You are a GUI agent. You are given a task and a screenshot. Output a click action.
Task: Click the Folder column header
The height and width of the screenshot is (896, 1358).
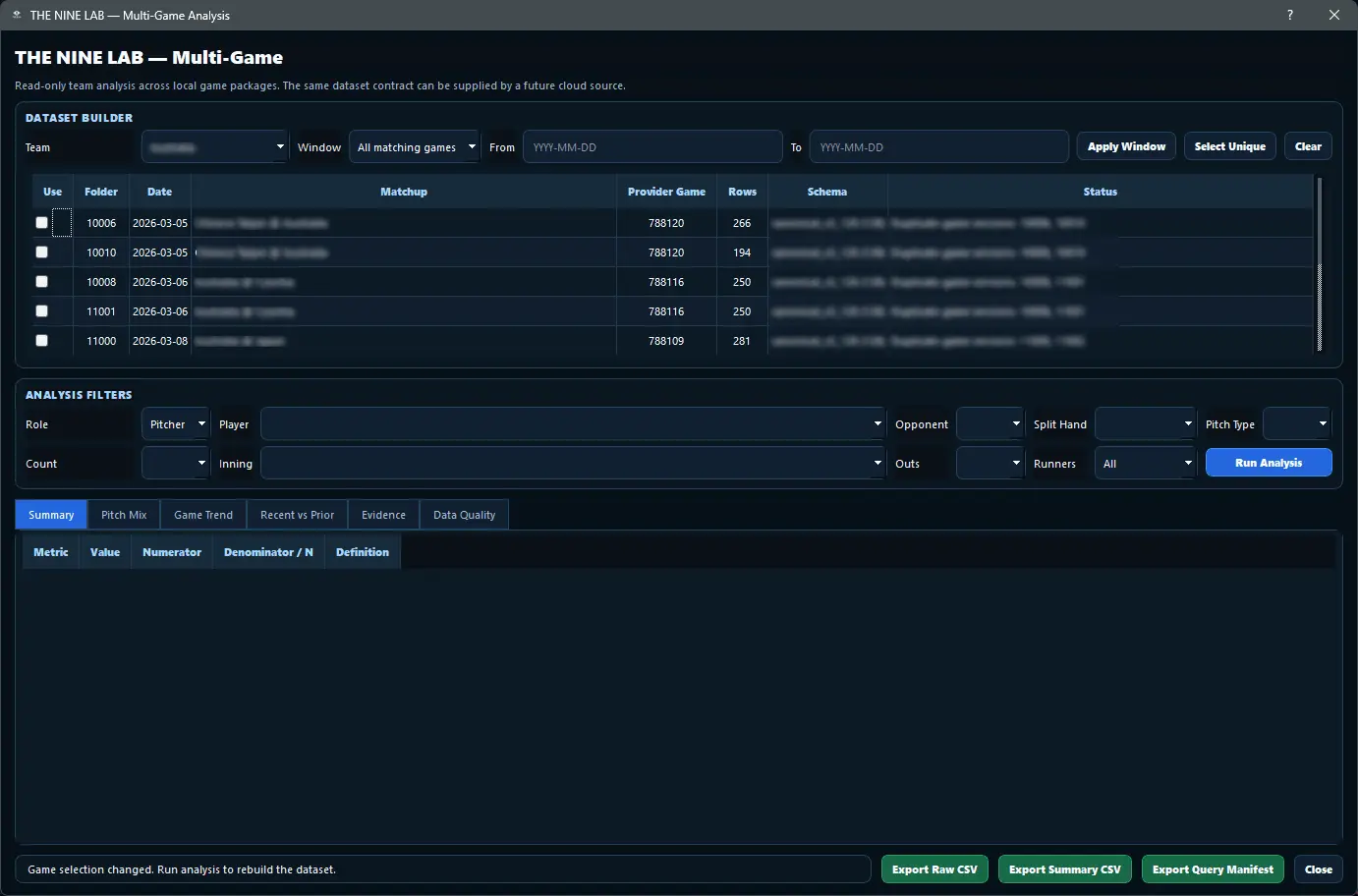101,192
